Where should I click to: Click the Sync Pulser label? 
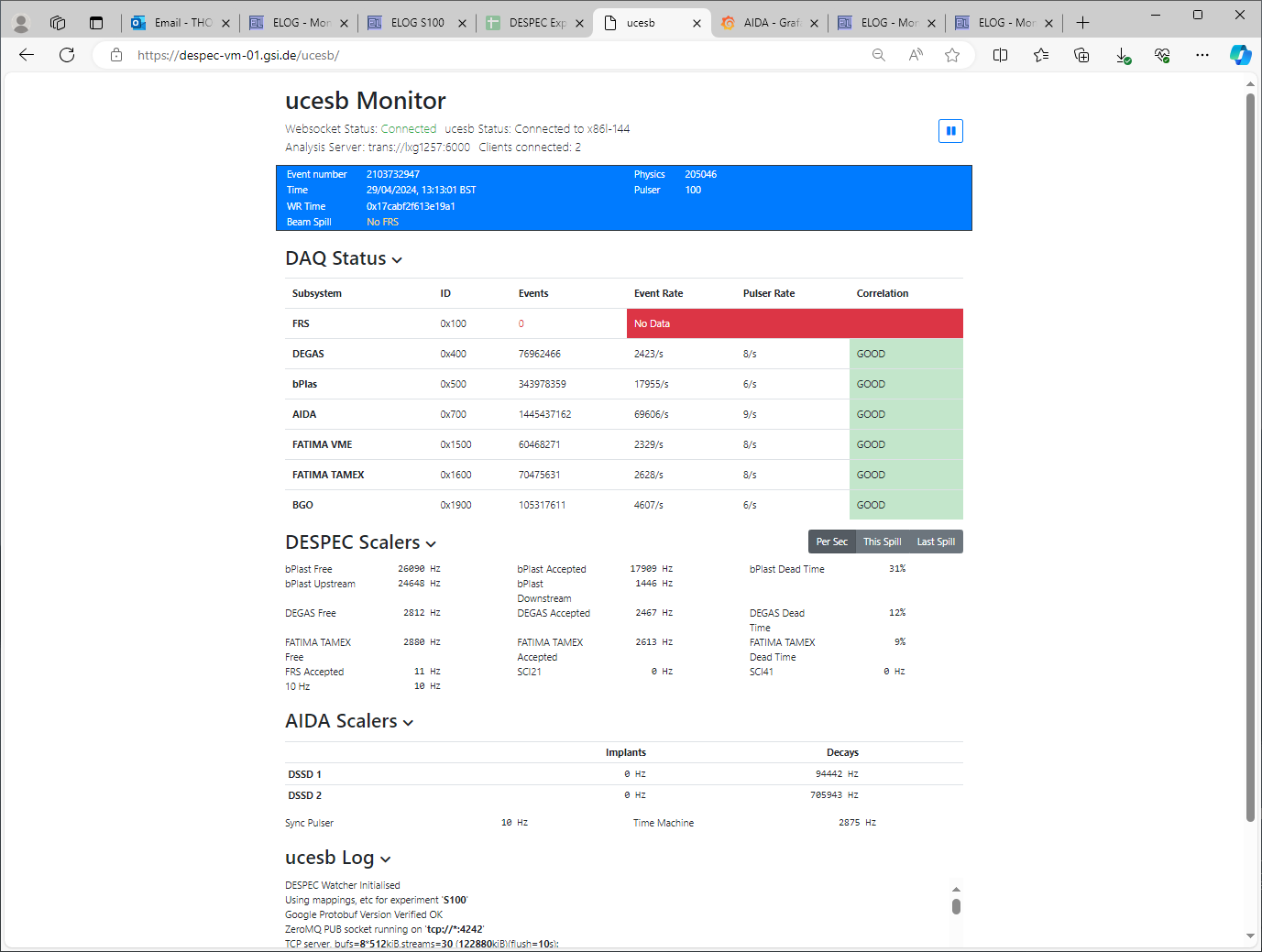coord(310,823)
